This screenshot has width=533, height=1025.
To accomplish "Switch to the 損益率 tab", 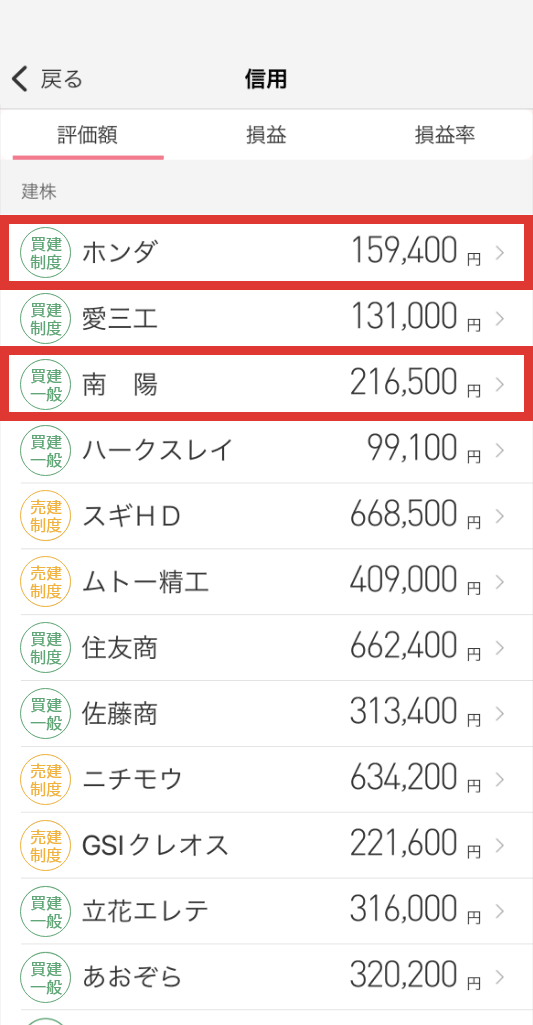I will pyautogui.click(x=445, y=135).
